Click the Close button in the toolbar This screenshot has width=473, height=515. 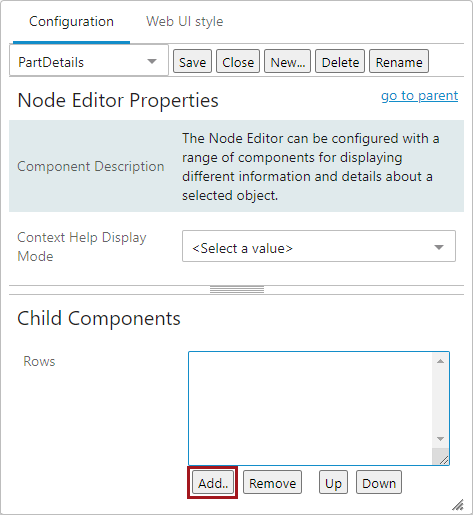[238, 62]
